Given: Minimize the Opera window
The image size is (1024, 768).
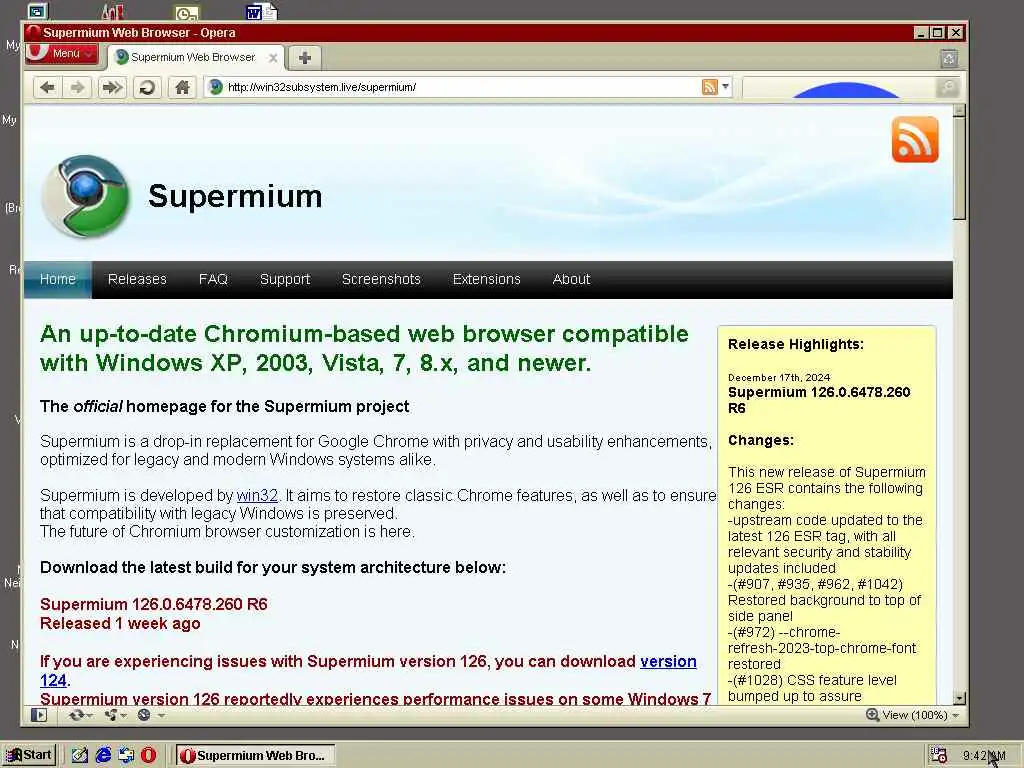Looking at the screenshot, I should click(921, 33).
